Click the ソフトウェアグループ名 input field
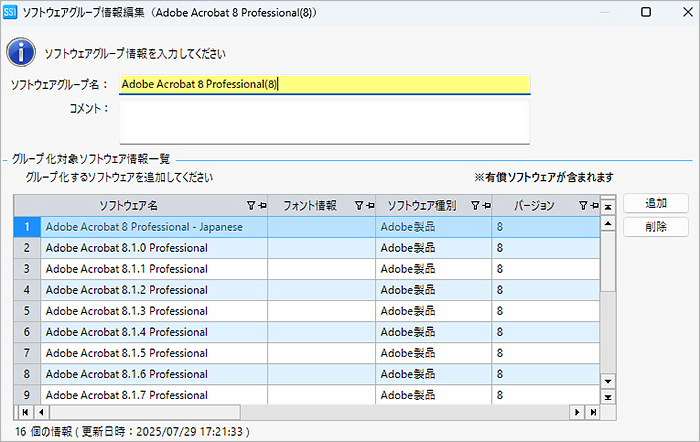This screenshot has width=700, height=442. click(325, 84)
